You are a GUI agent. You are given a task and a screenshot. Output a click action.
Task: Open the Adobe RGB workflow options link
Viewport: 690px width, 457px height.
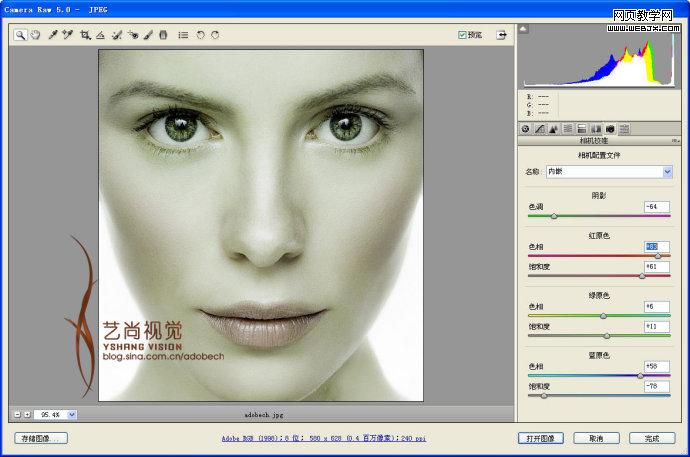pyautogui.click(x=323, y=438)
